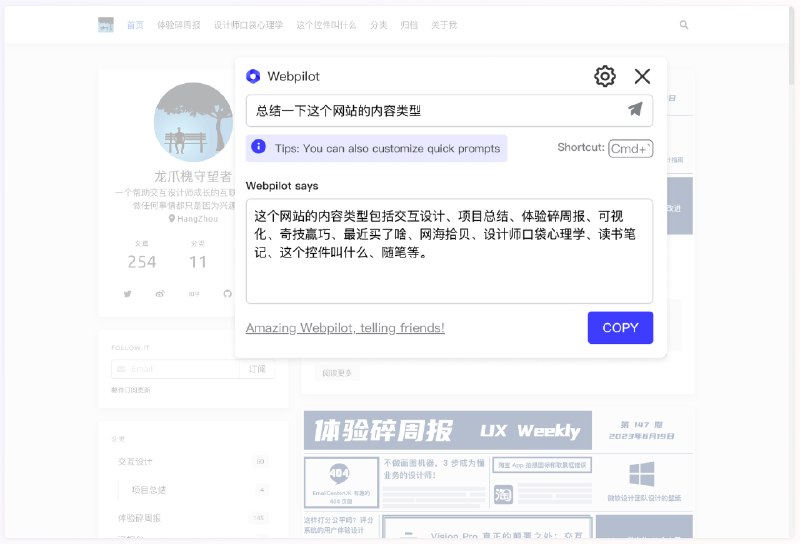Click the 邮件订阅更新 text under Email field

tap(131, 390)
